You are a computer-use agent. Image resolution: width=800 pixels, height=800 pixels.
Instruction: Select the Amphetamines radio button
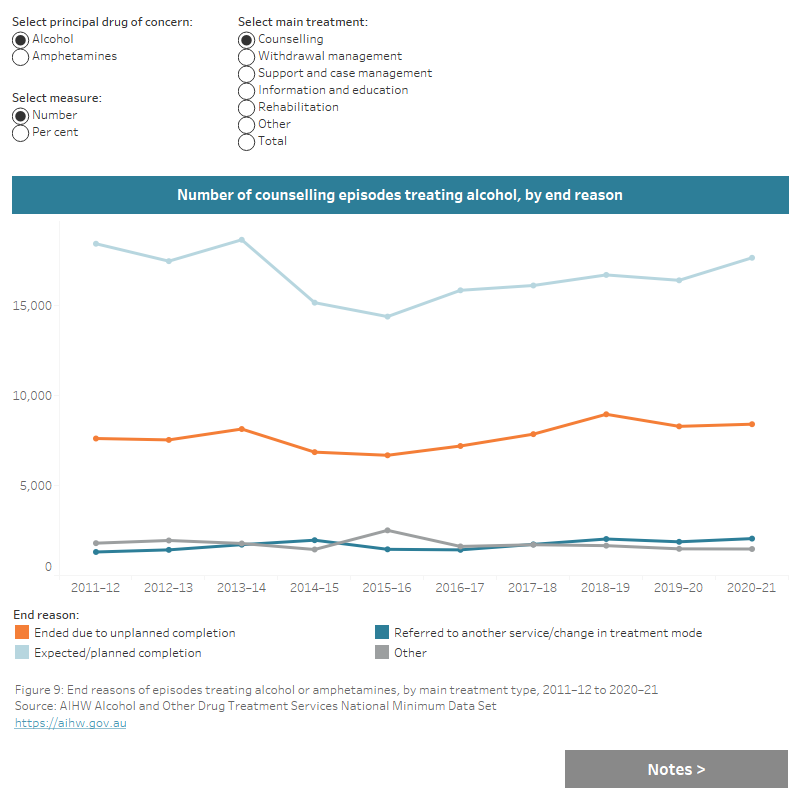tap(19, 56)
